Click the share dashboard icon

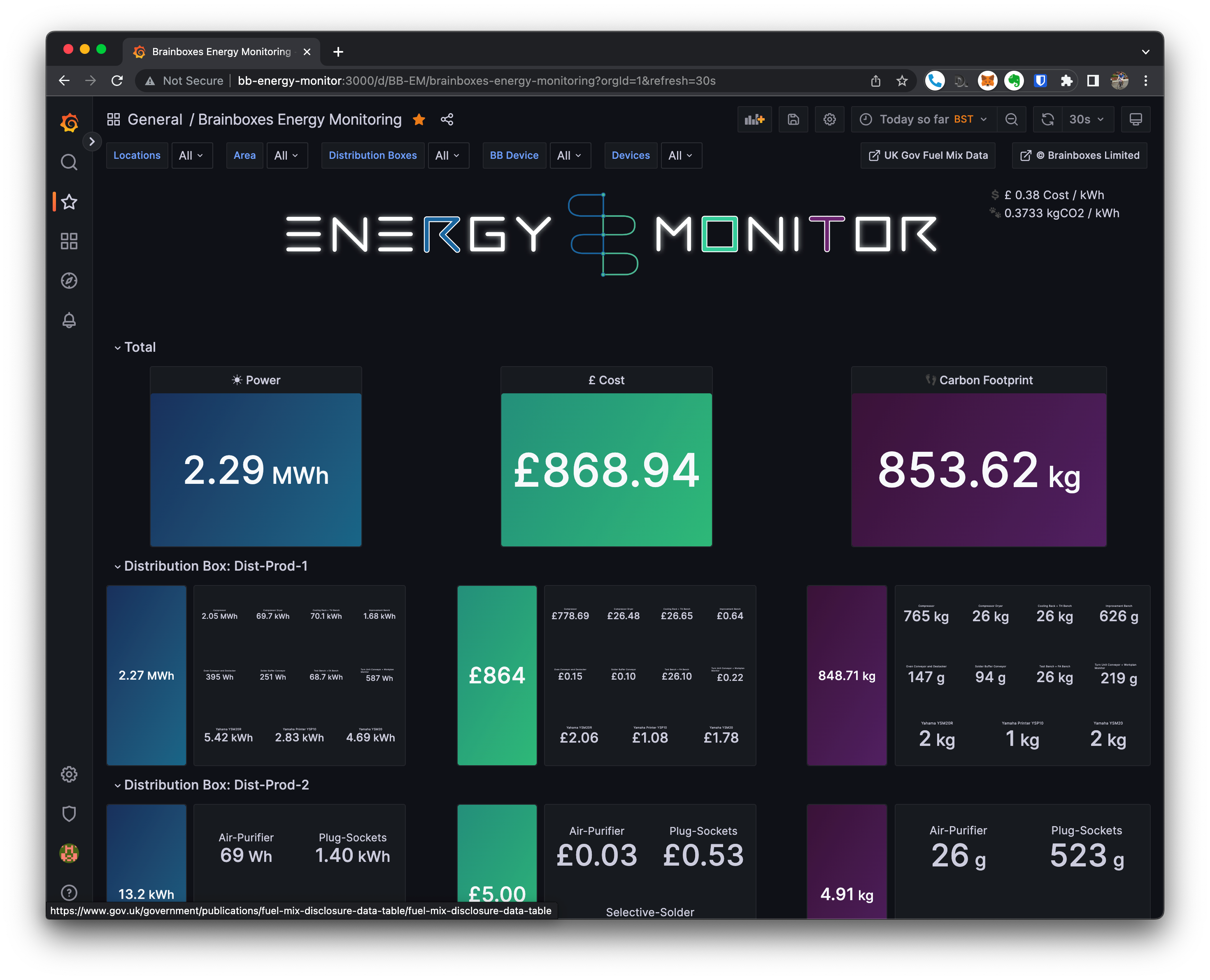[x=447, y=119]
